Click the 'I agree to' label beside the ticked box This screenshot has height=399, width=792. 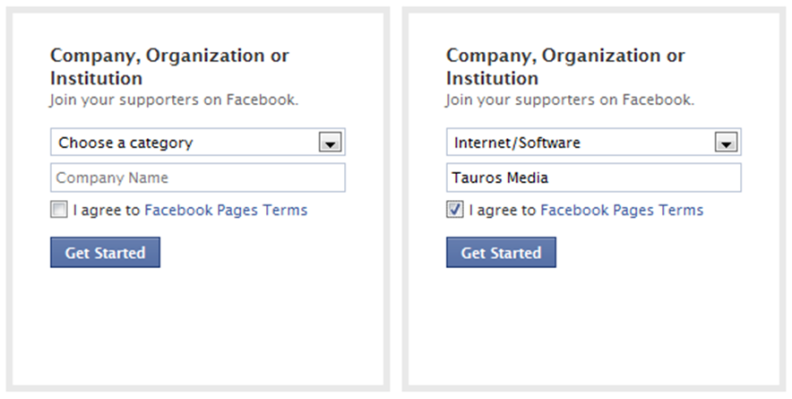tap(502, 210)
